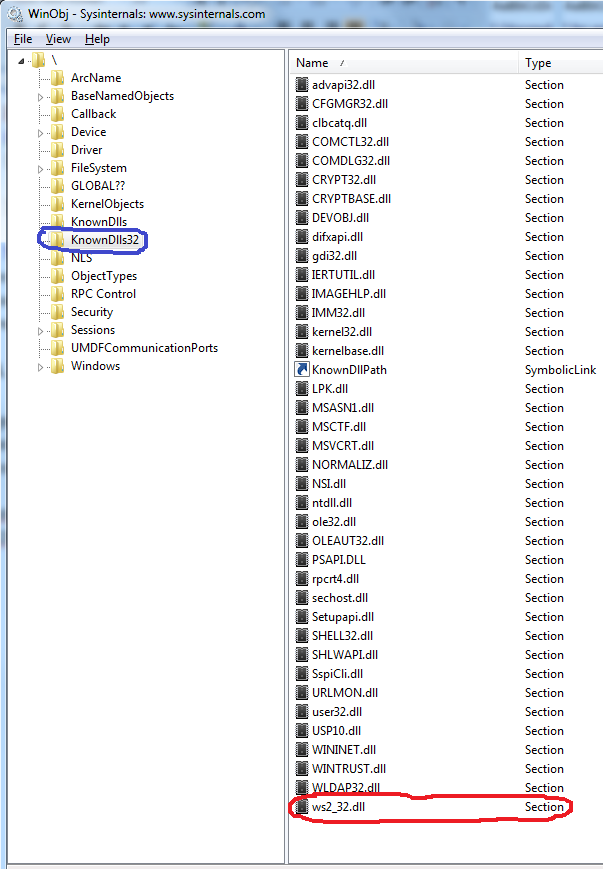Select the sechost.dll entry

(x=340, y=597)
